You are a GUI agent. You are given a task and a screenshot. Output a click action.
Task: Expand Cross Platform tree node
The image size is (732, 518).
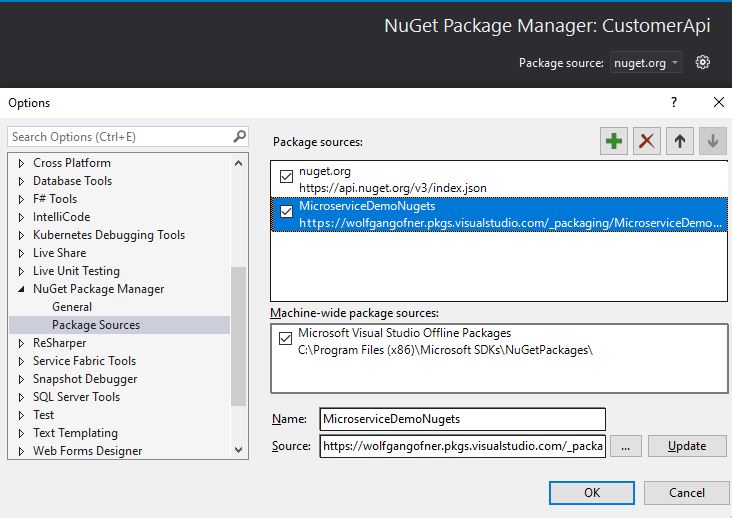pyautogui.click(x=21, y=163)
